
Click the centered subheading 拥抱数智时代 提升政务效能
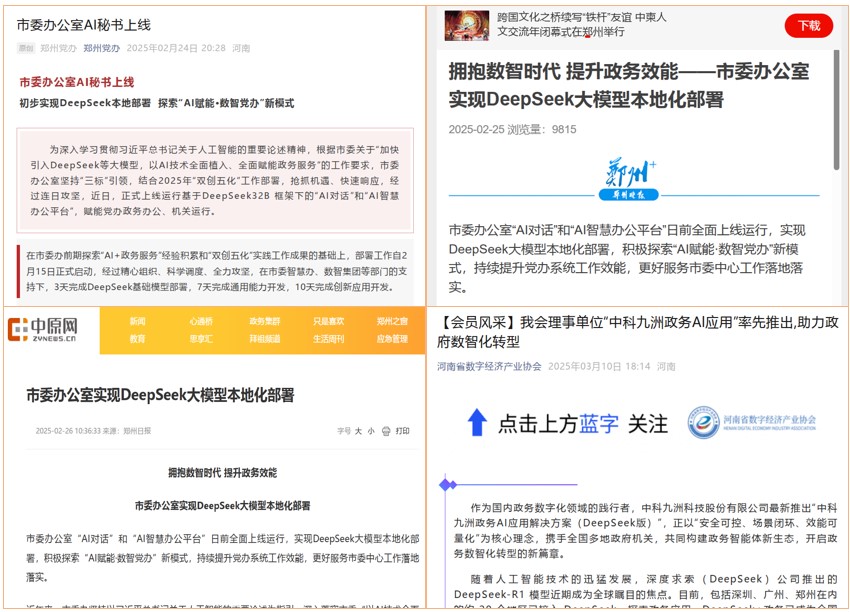click(223, 473)
